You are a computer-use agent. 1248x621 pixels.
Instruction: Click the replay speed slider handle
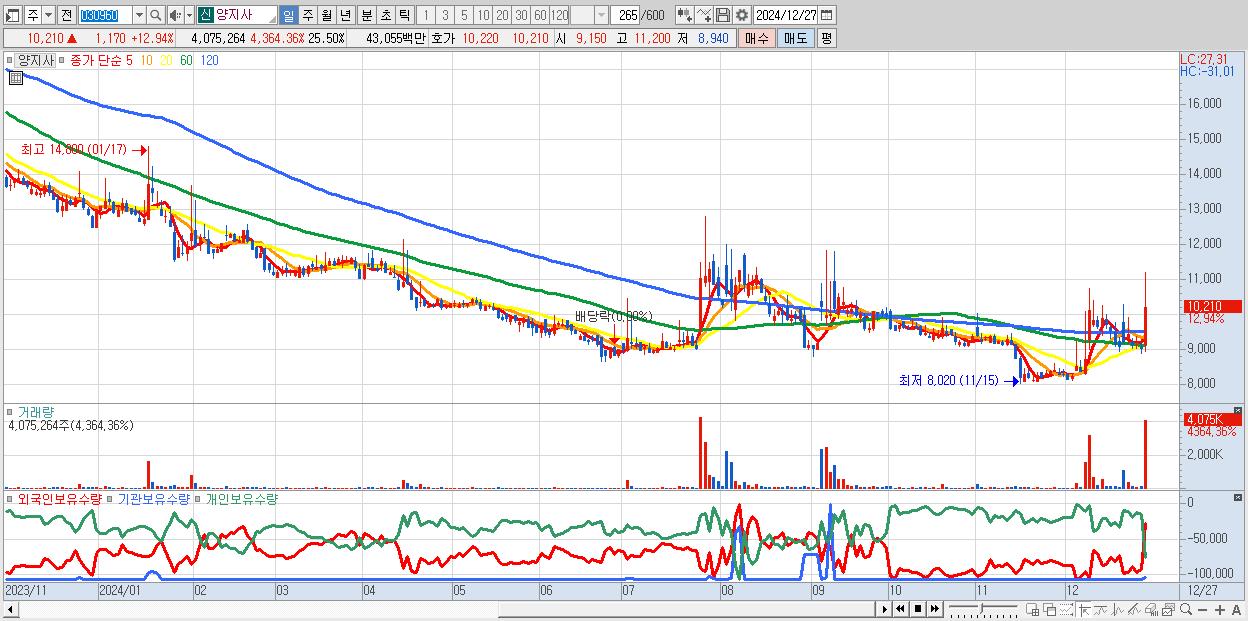click(982, 608)
